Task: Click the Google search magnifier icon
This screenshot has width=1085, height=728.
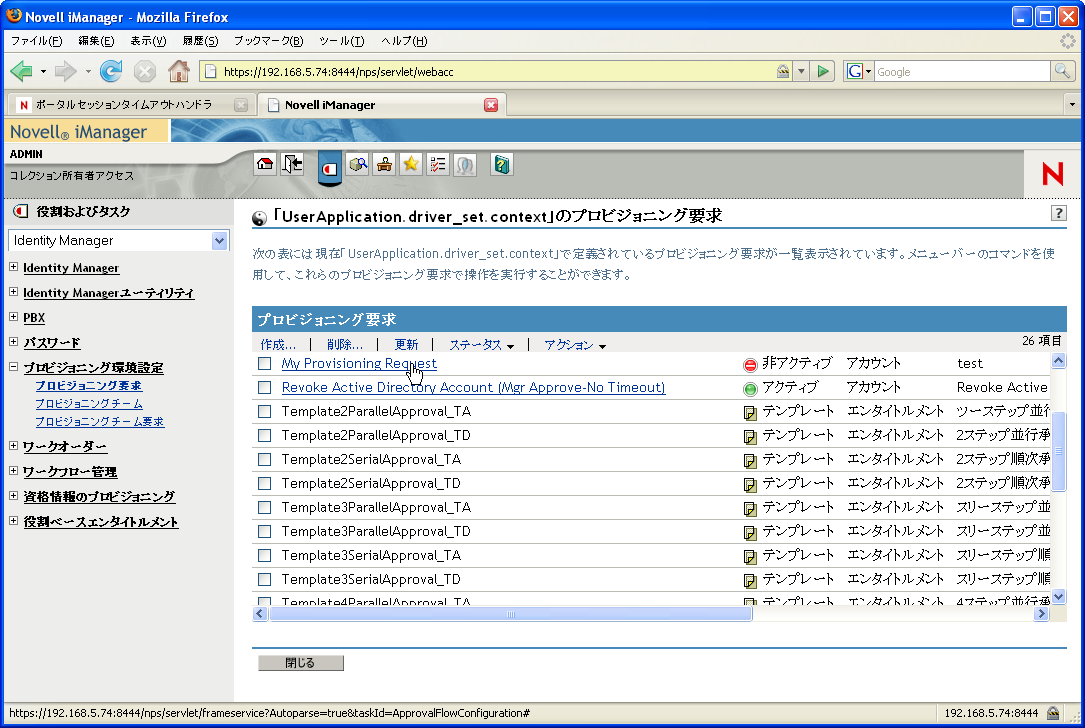Action: 1061,71
